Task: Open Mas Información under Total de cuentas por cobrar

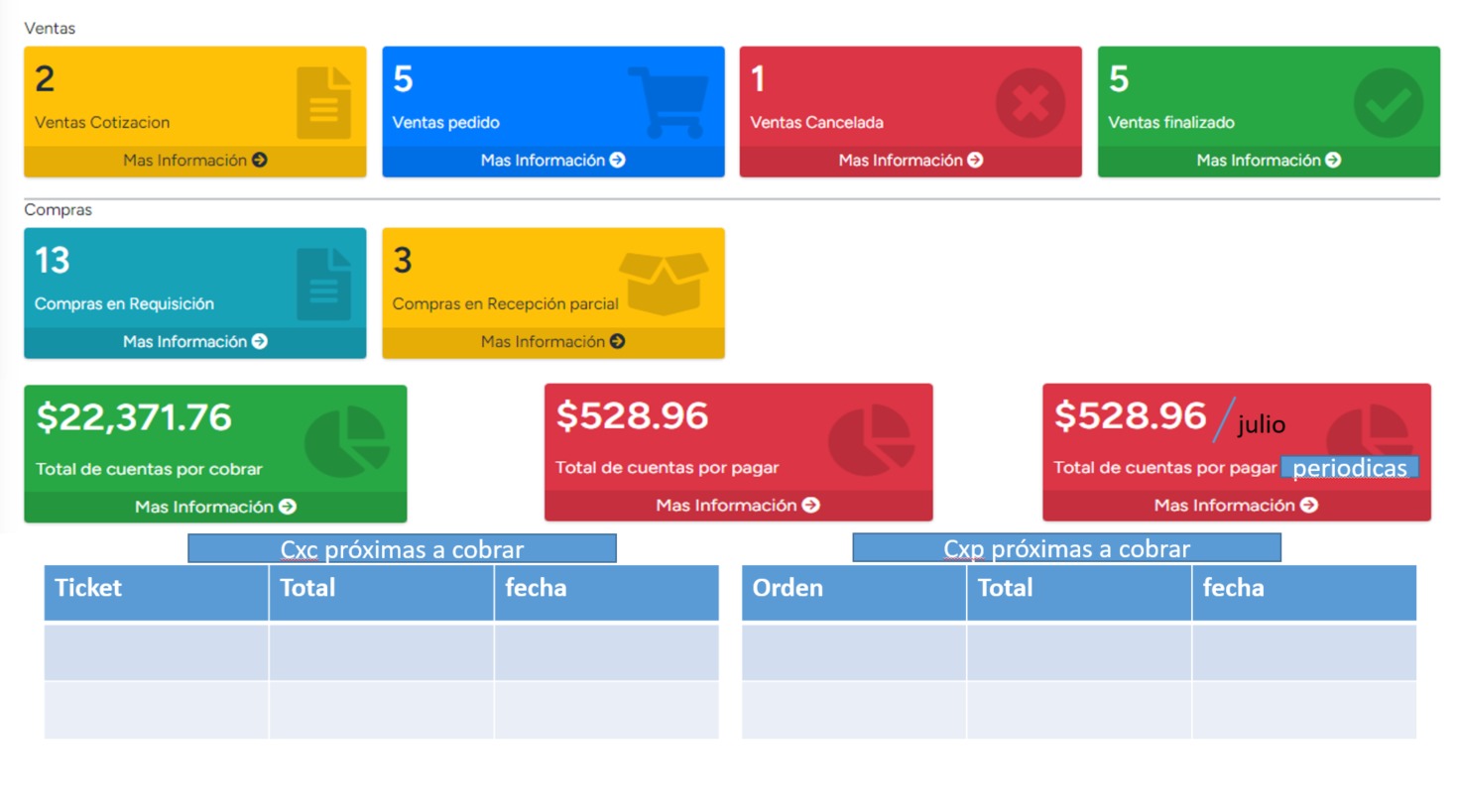Action: (215, 507)
